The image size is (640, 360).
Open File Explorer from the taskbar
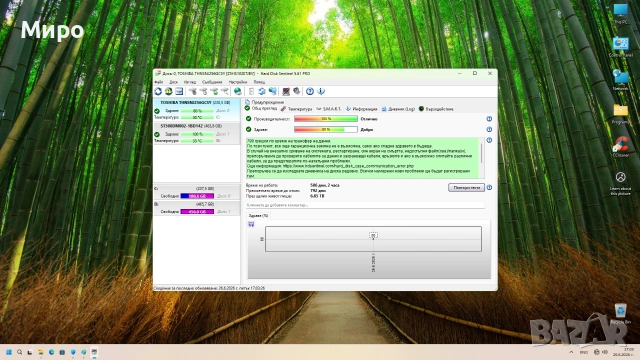(41, 352)
